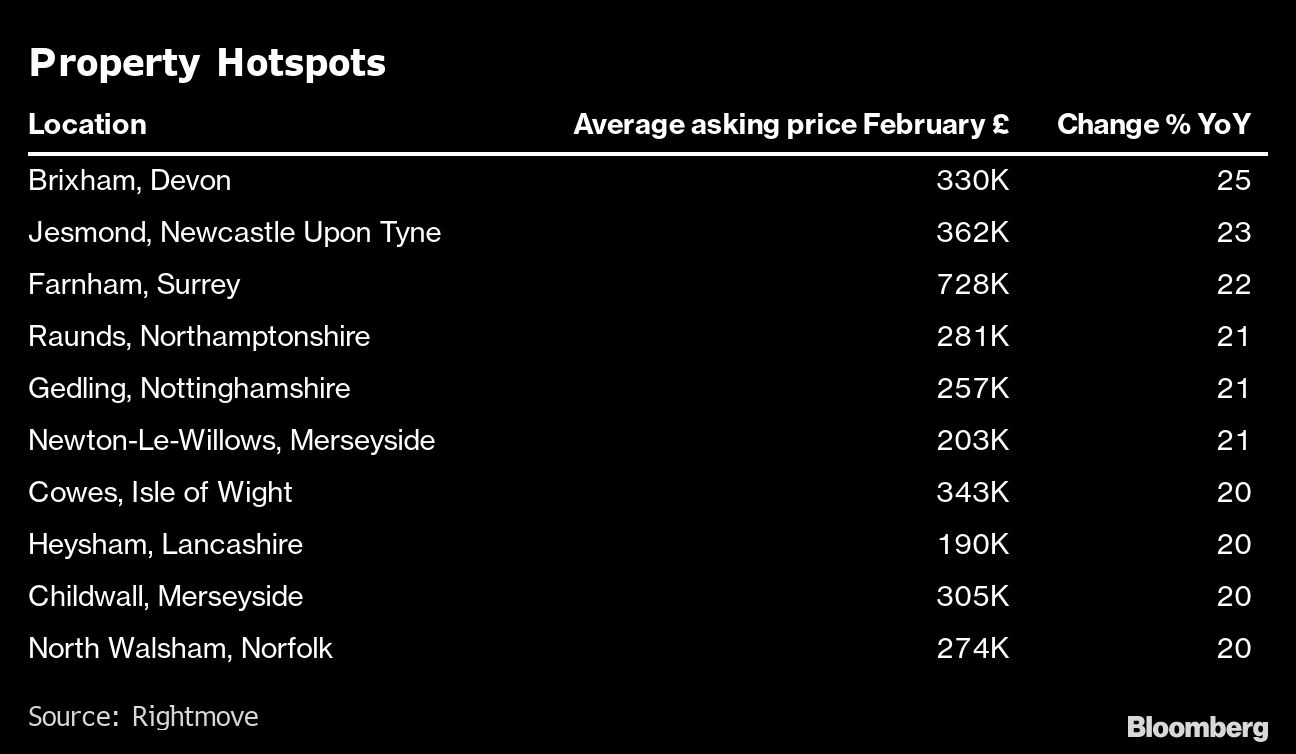
Task: Click North Walsham, Norfolk row label
Action: pos(180,649)
